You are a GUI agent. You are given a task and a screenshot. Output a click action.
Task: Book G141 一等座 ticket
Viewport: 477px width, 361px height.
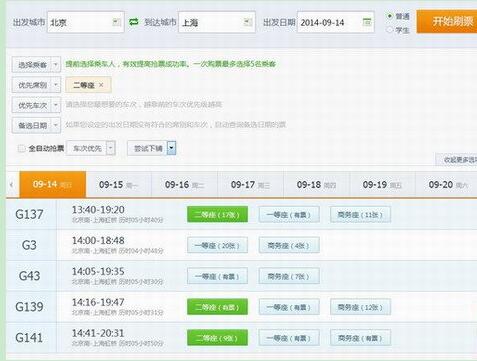coord(289,338)
